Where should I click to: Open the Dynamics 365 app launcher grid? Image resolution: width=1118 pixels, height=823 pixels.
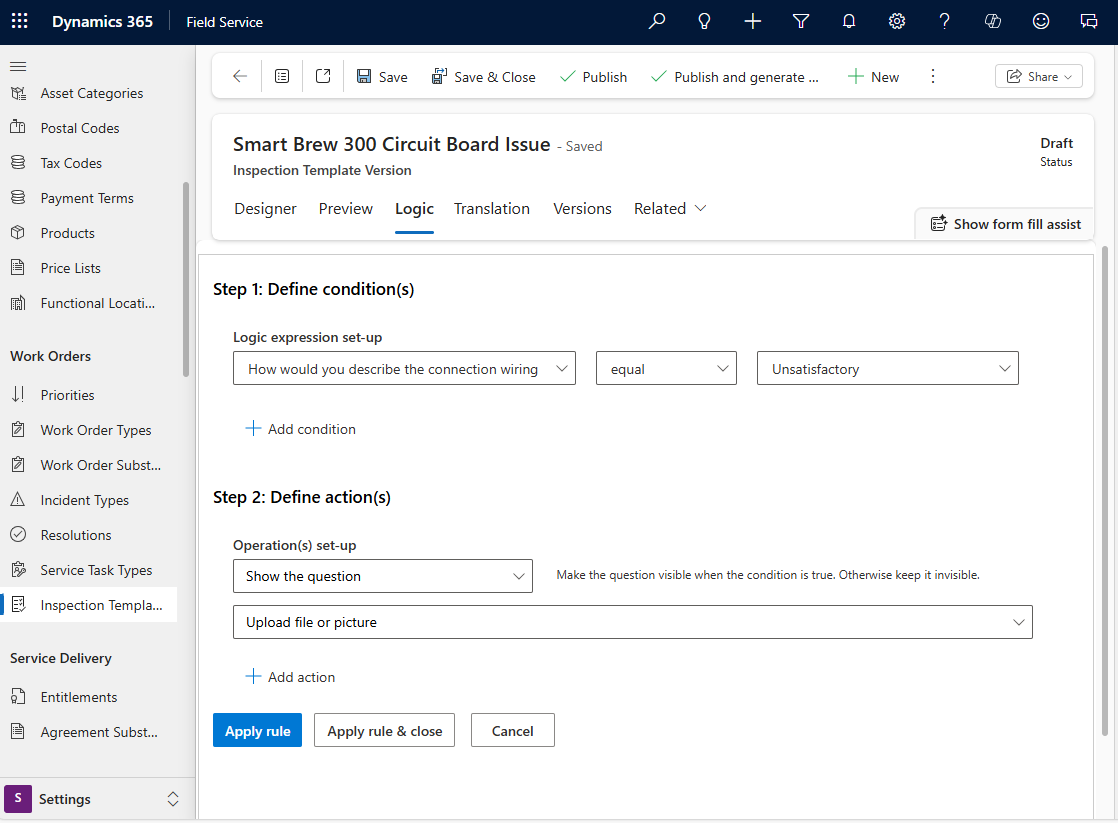pos(20,21)
